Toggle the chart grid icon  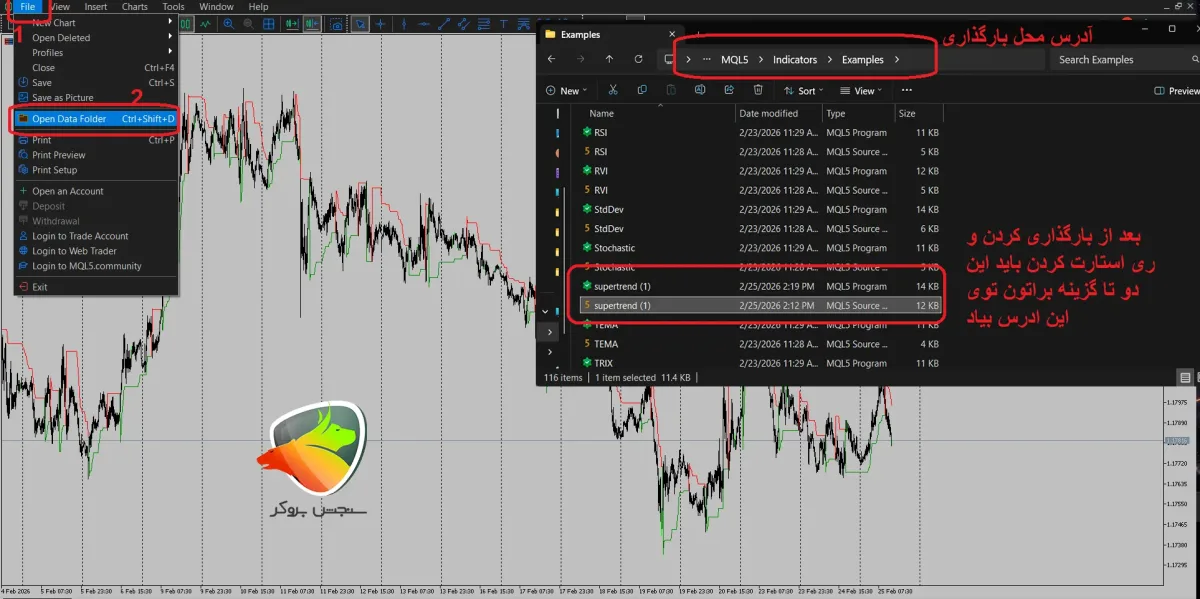tap(268, 23)
